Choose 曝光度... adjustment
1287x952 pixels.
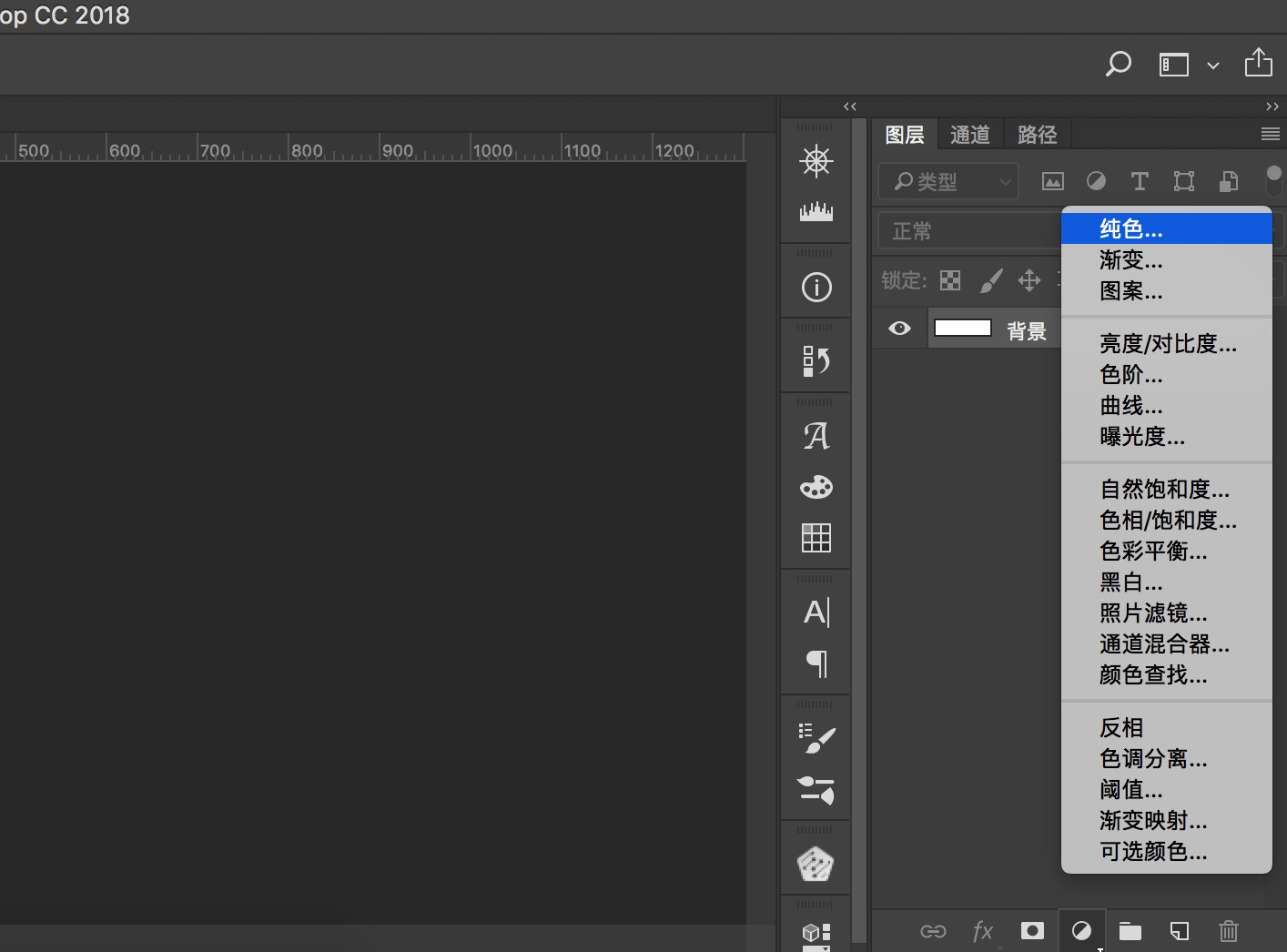[1167, 436]
